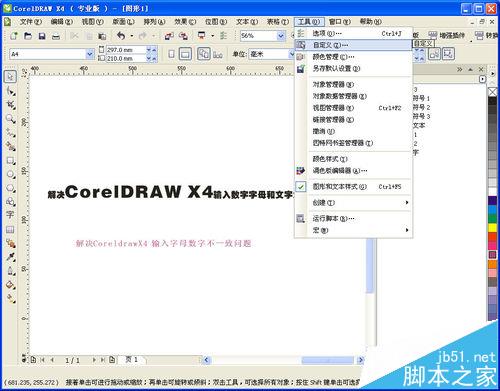The height and width of the screenshot is (391, 500).
Task: Select the Pick tool in the toolbox
Action: pos(10,77)
